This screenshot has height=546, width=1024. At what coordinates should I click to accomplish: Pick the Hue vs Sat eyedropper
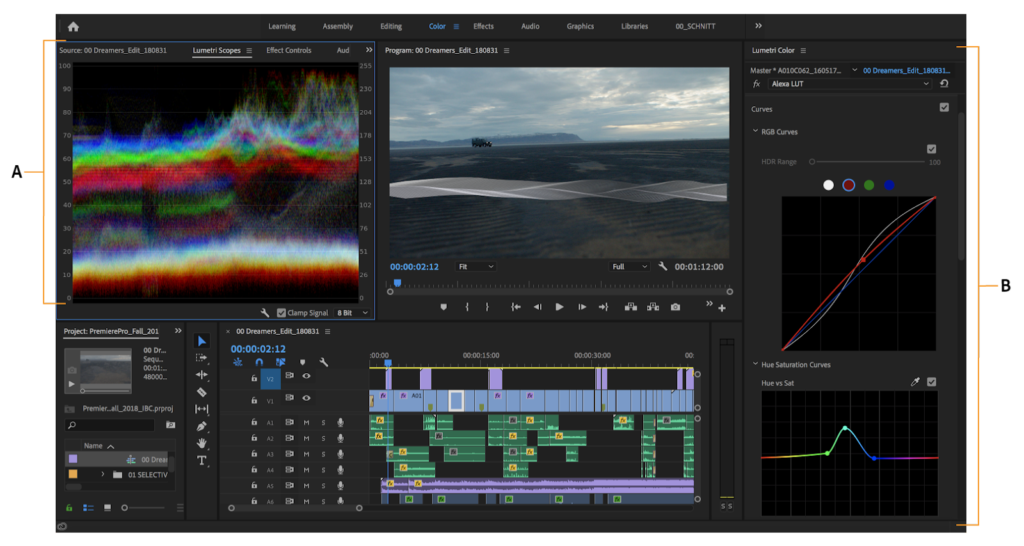[915, 382]
